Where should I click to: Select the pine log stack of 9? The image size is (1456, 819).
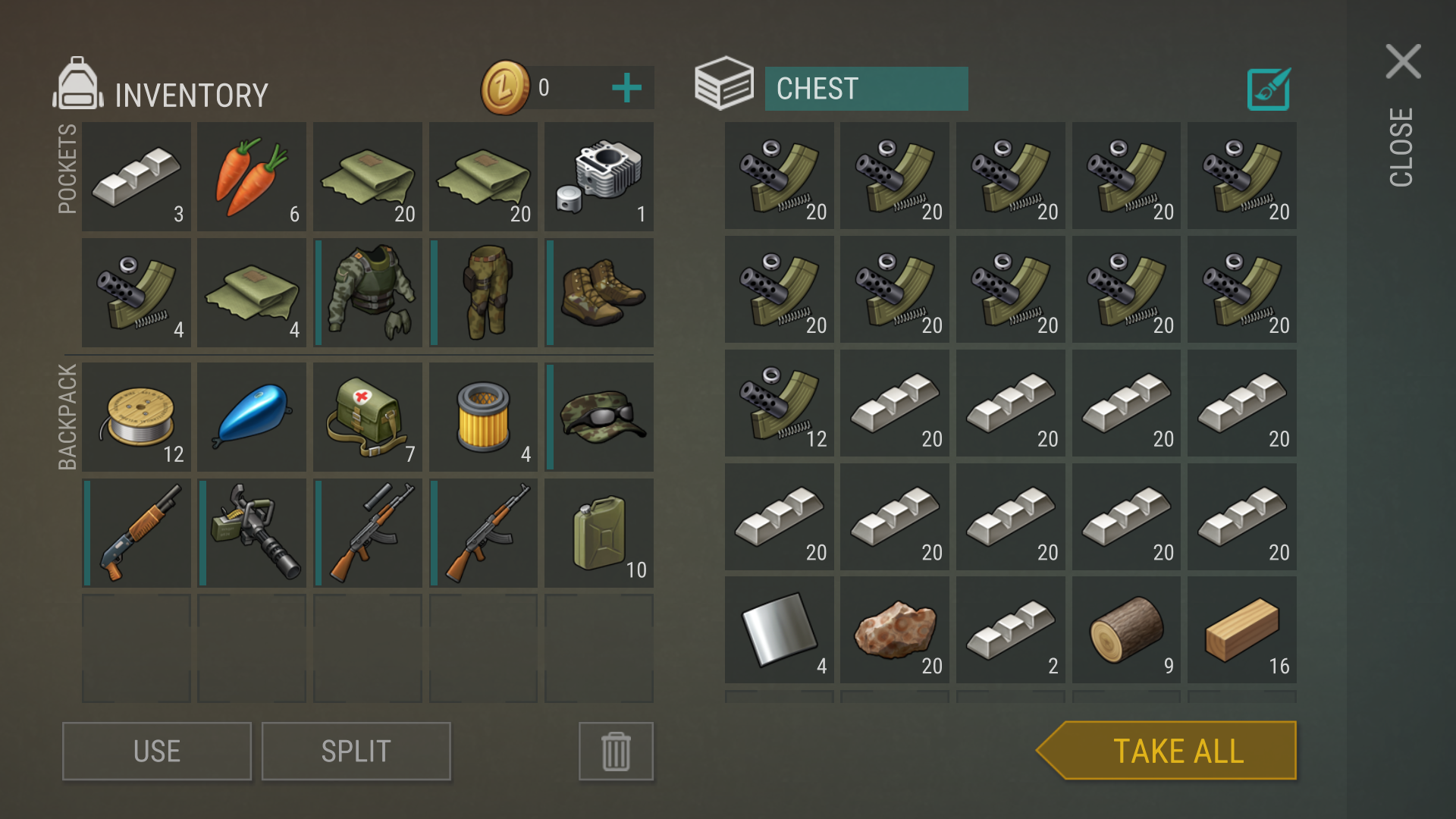pos(1126,630)
